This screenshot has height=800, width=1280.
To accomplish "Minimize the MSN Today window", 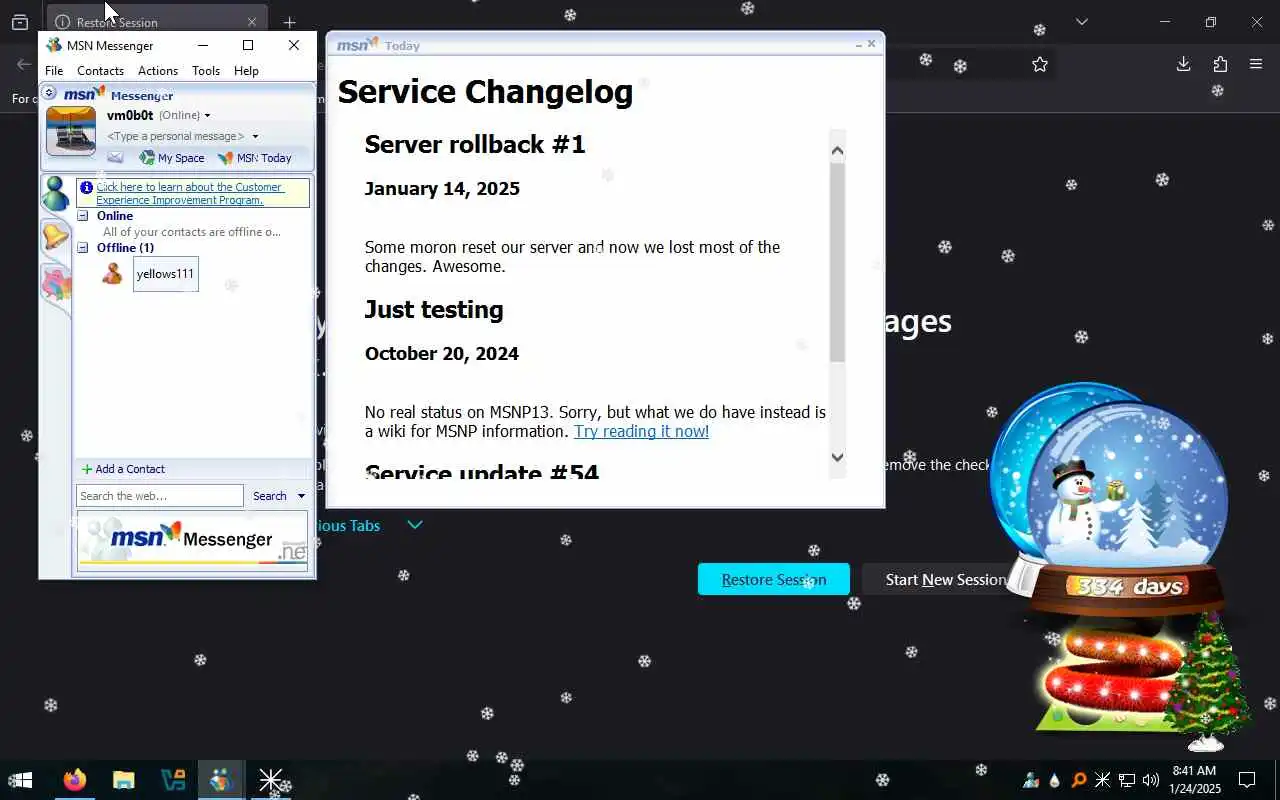I will 859,45.
